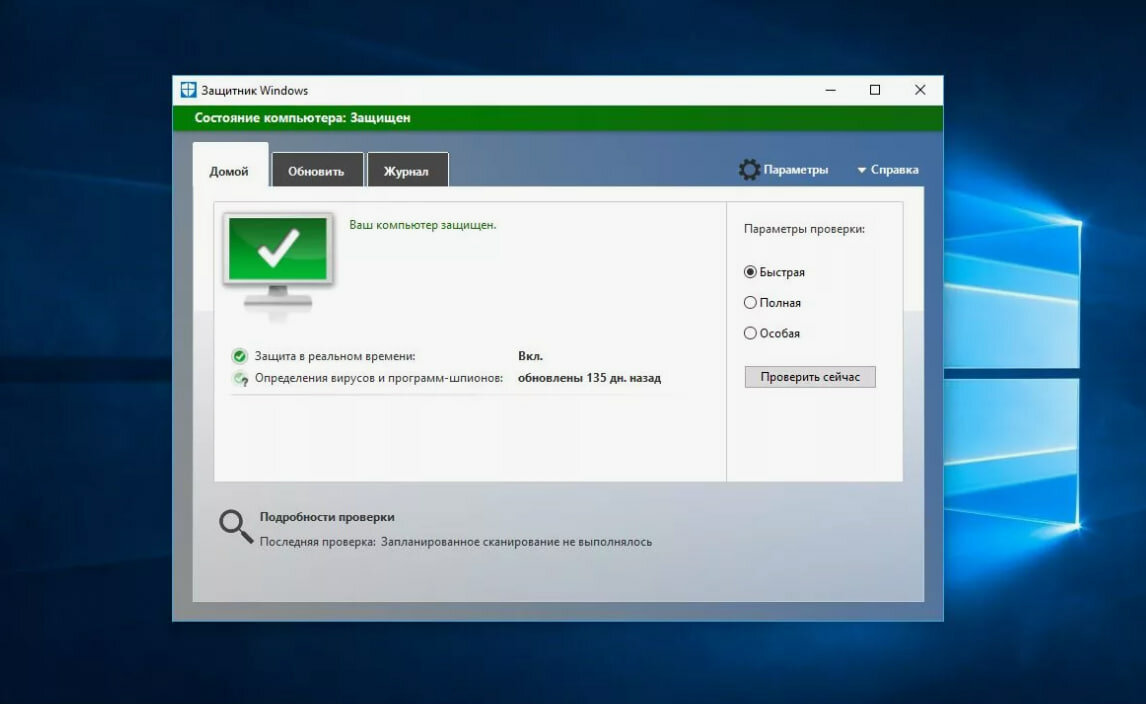This screenshot has width=1146, height=704.
Task: Click 'Последняя проверка:' label
Action: (317, 542)
